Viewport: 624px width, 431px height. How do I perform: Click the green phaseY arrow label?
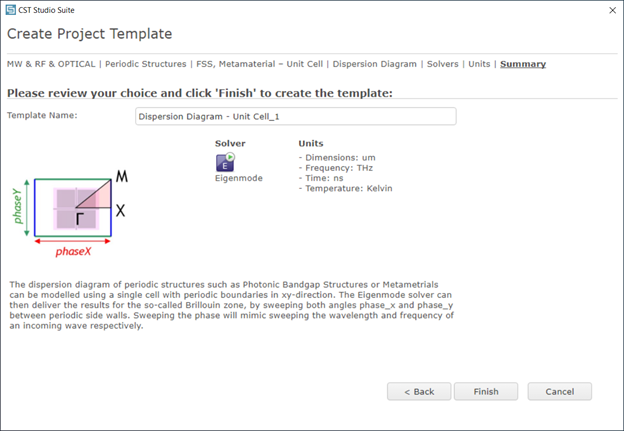coord(18,206)
